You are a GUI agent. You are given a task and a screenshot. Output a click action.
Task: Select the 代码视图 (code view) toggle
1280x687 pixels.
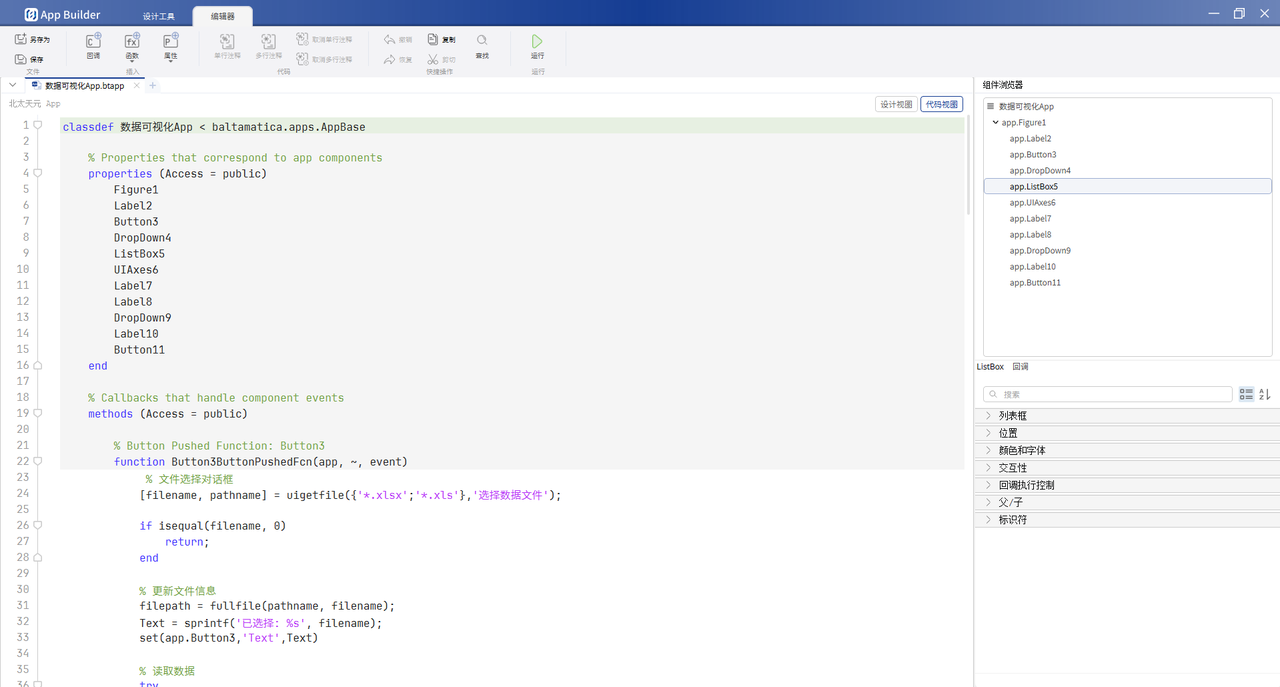pyautogui.click(x=942, y=104)
